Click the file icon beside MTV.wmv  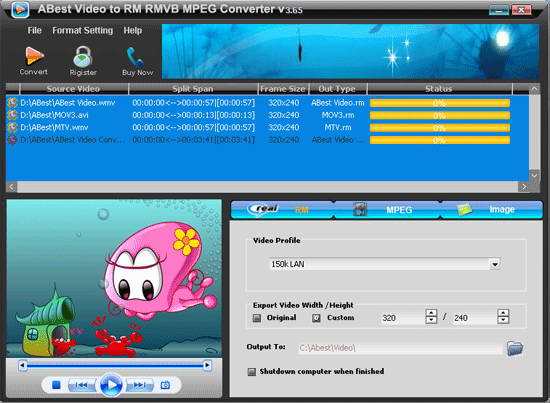(x=13, y=127)
